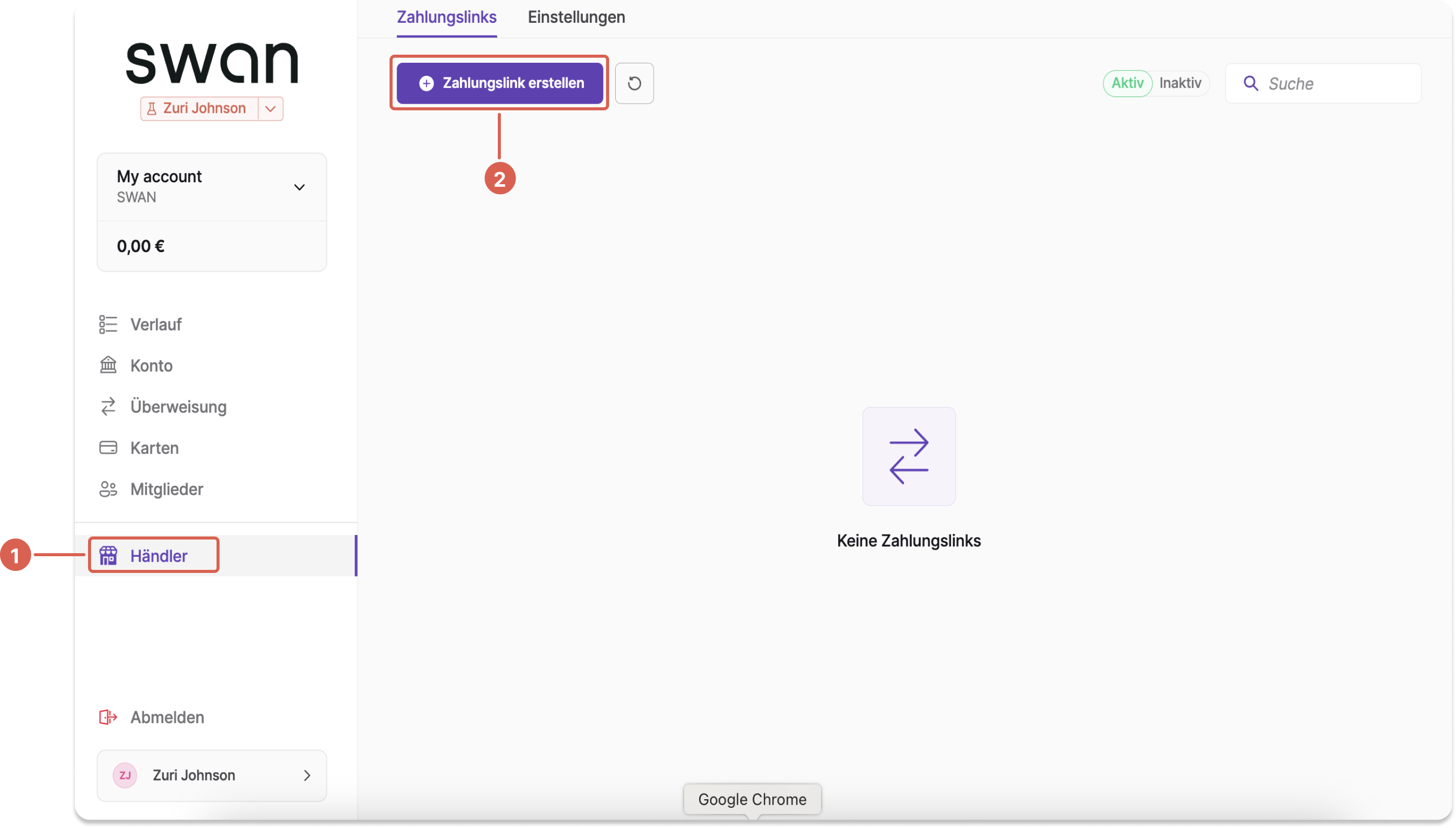Click the Google Chrome tooltip

[x=752, y=799]
